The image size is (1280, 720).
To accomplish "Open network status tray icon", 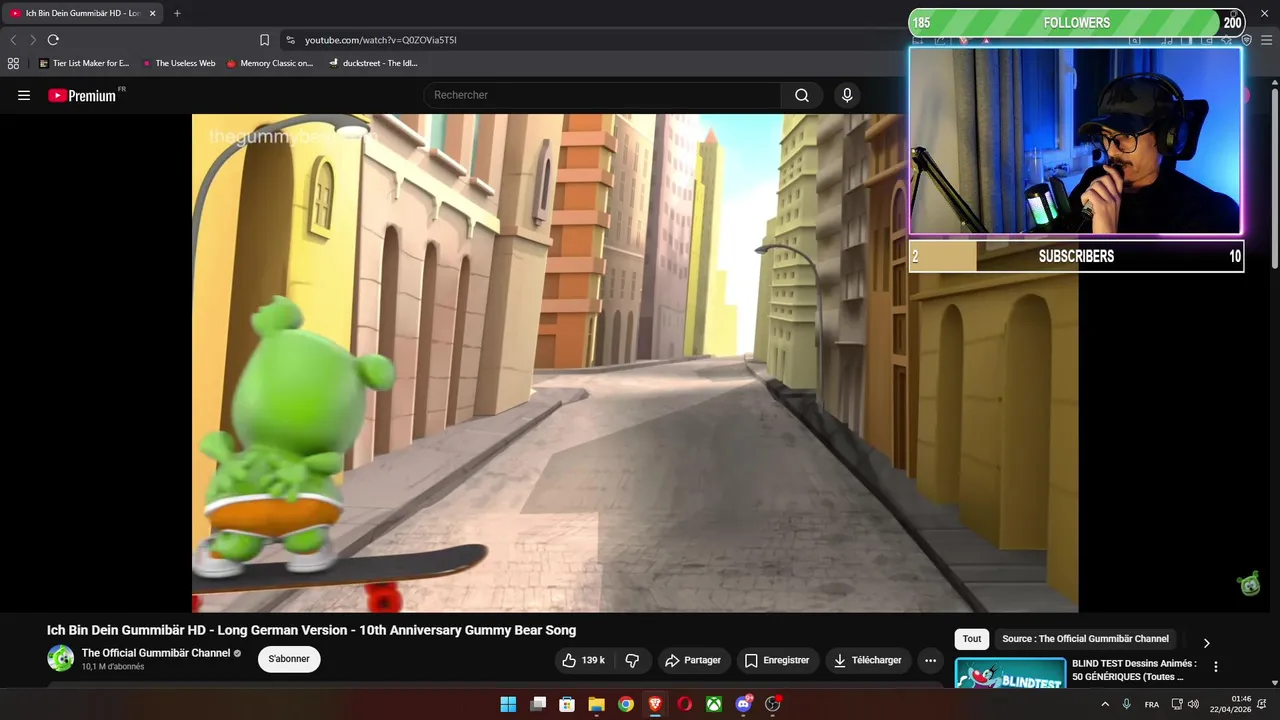I will pyautogui.click(x=1177, y=704).
